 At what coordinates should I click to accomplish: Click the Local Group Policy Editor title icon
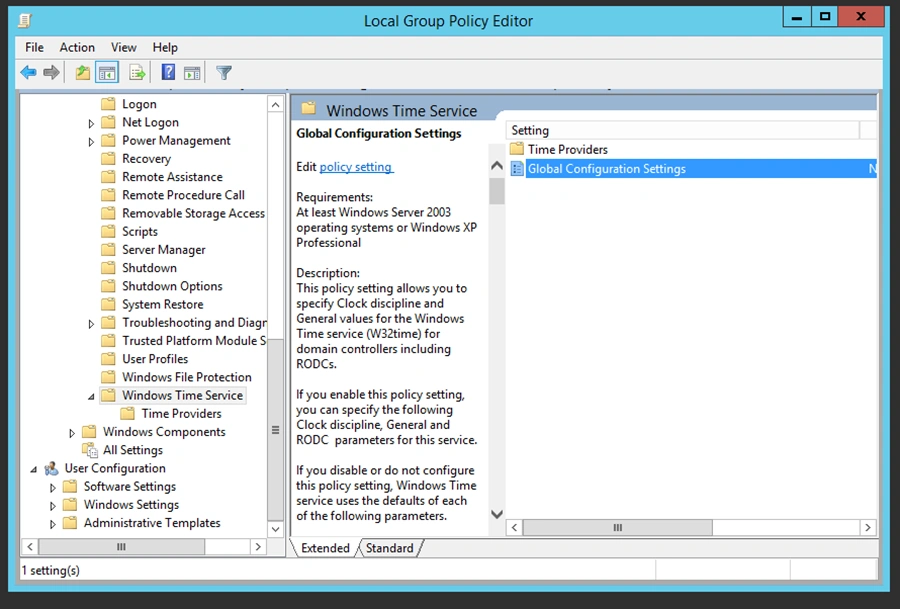click(25, 21)
